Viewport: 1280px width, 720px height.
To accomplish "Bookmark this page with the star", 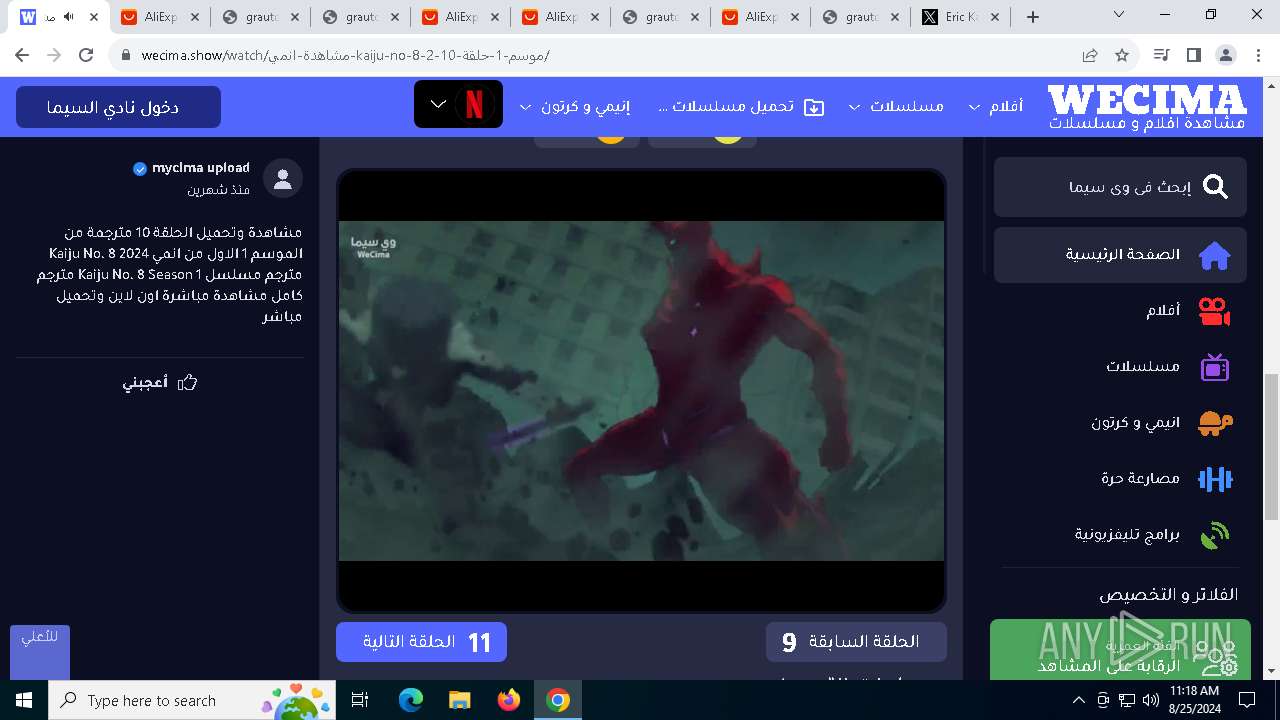I will pyautogui.click(x=1122, y=55).
